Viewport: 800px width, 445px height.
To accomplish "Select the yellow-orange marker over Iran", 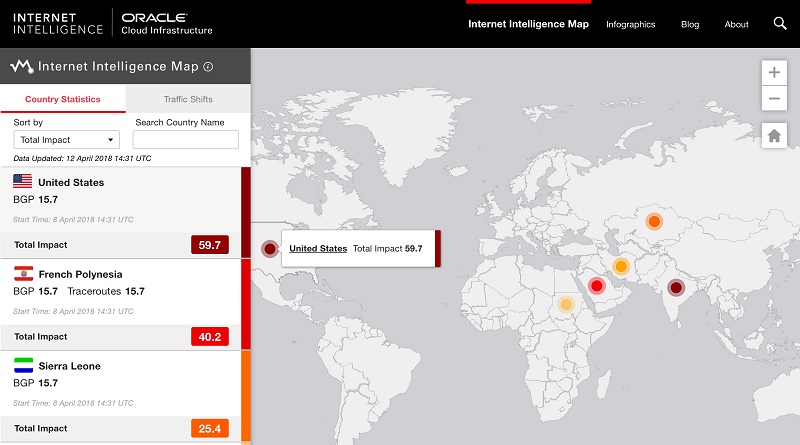I will [621, 266].
